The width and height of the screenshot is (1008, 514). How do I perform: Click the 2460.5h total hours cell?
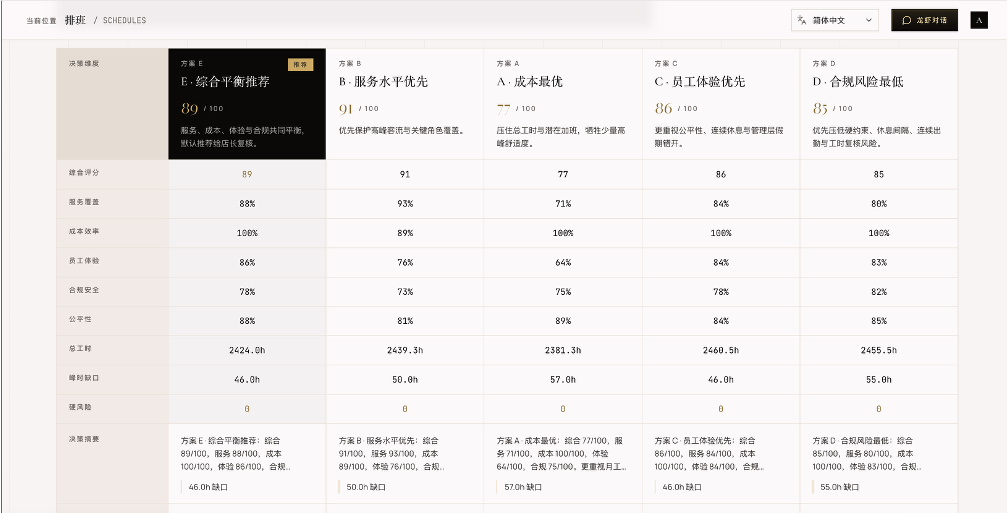coord(721,350)
